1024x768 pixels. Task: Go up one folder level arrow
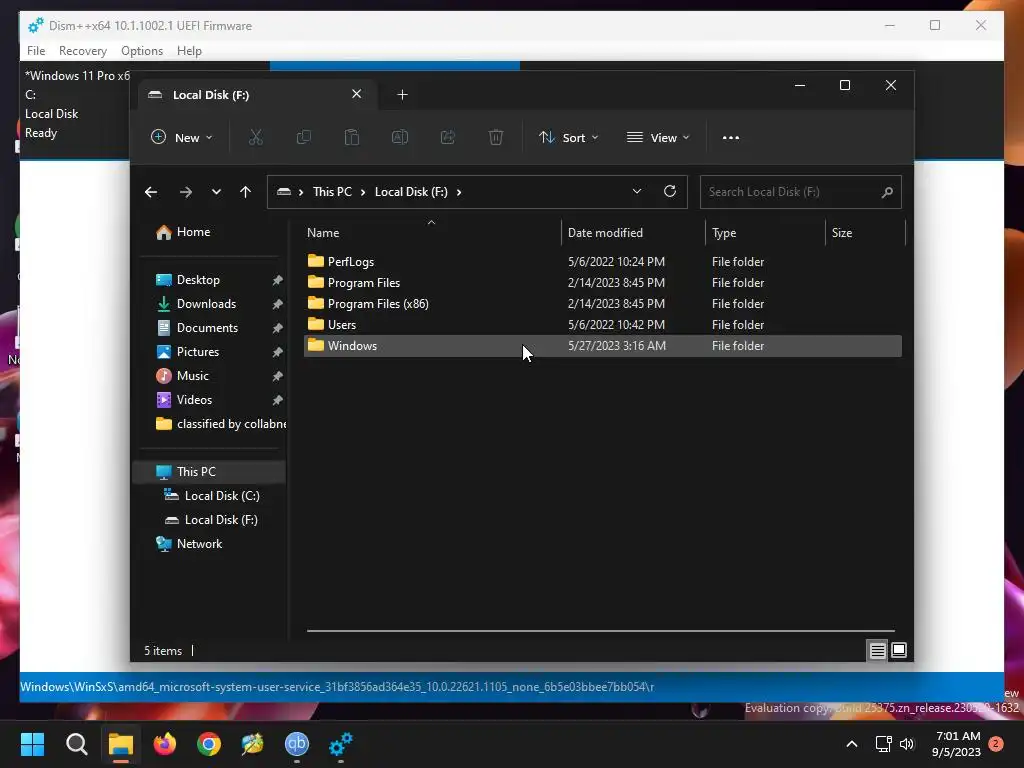click(x=246, y=192)
